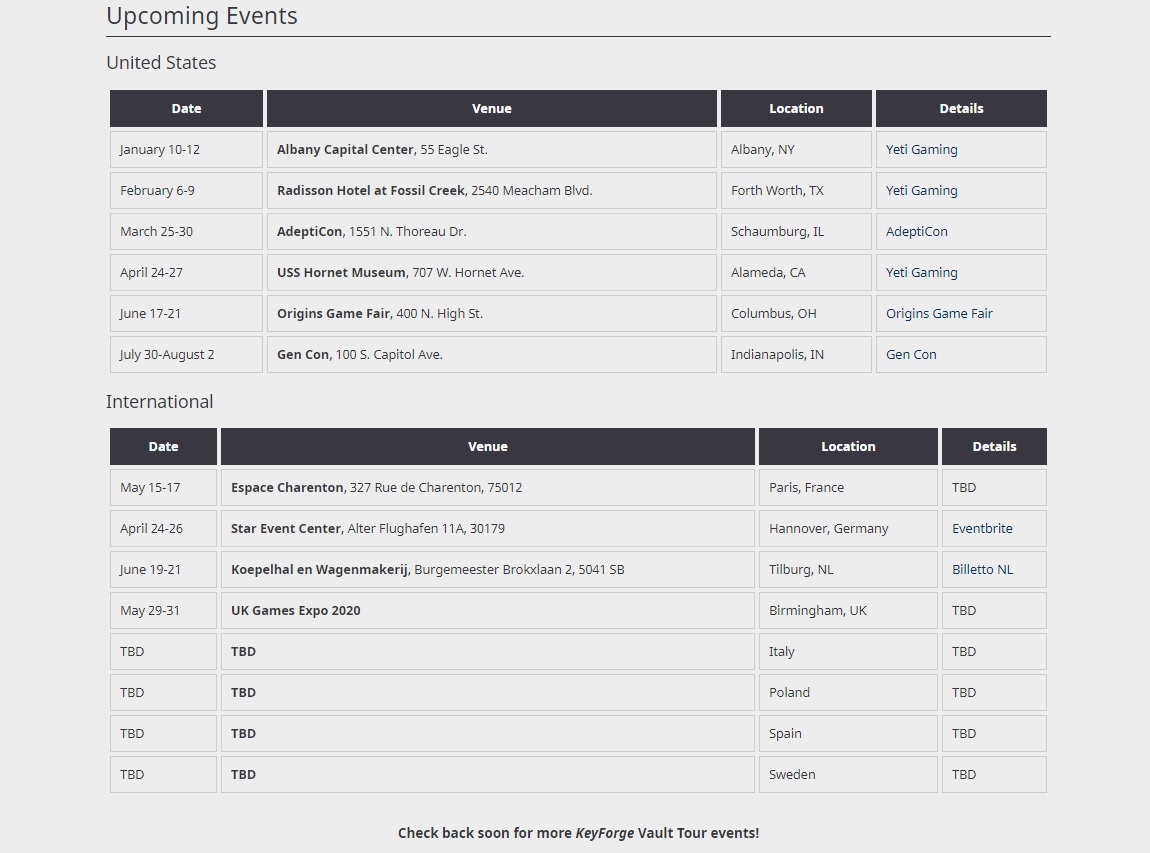The width and height of the screenshot is (1150, 853).
Task: Click the Schaumburg, IL location cell
Action: tap(796, 232)
